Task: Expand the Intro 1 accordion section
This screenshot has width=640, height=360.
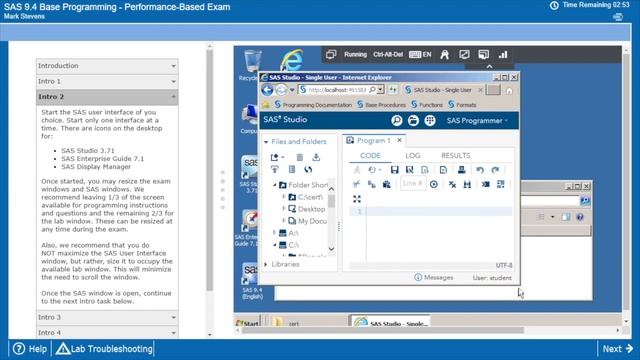Action: pyautogui.click(x=107, y=81)
